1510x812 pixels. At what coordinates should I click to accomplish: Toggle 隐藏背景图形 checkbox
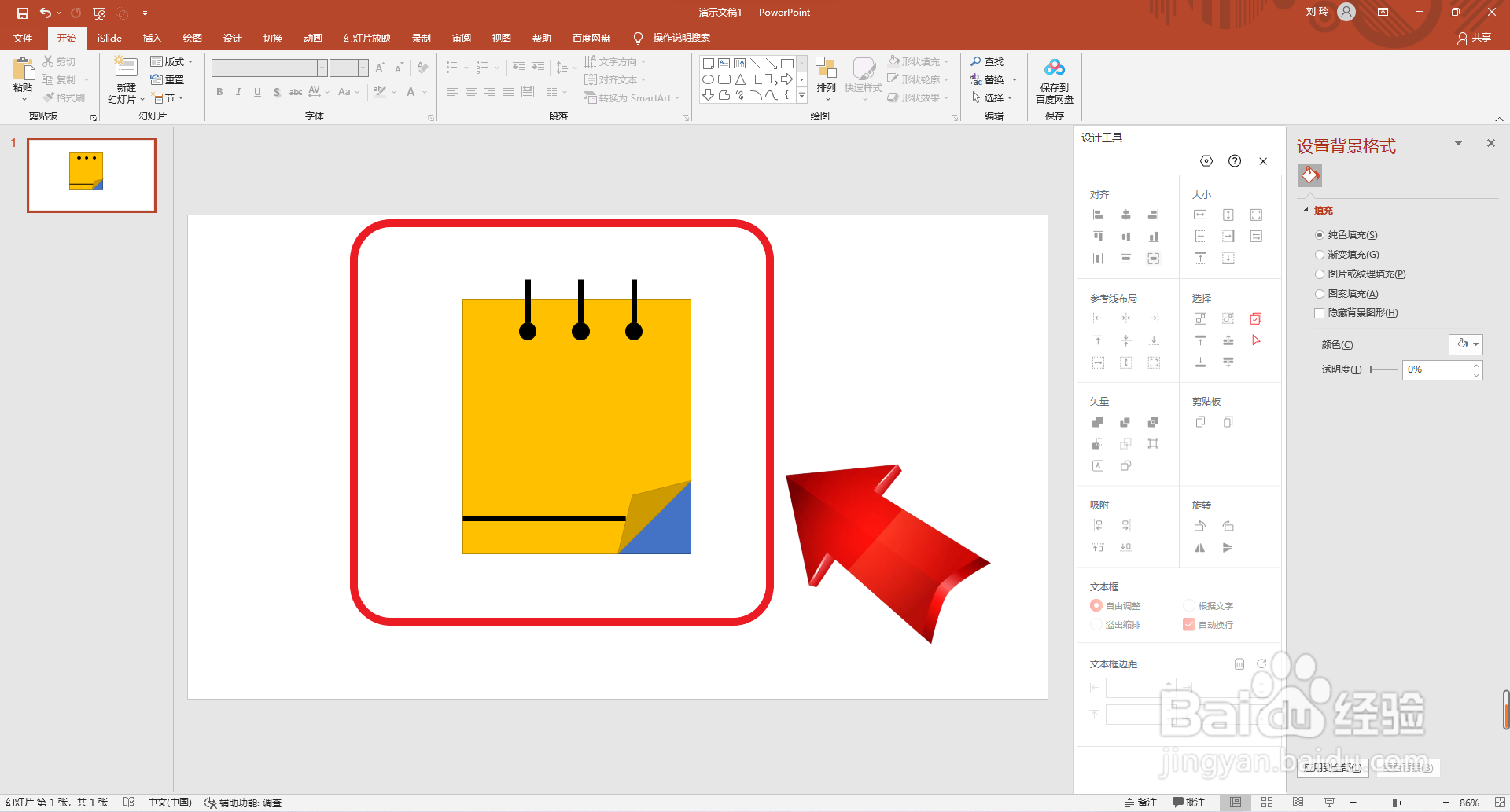[x=1320, y=313]
